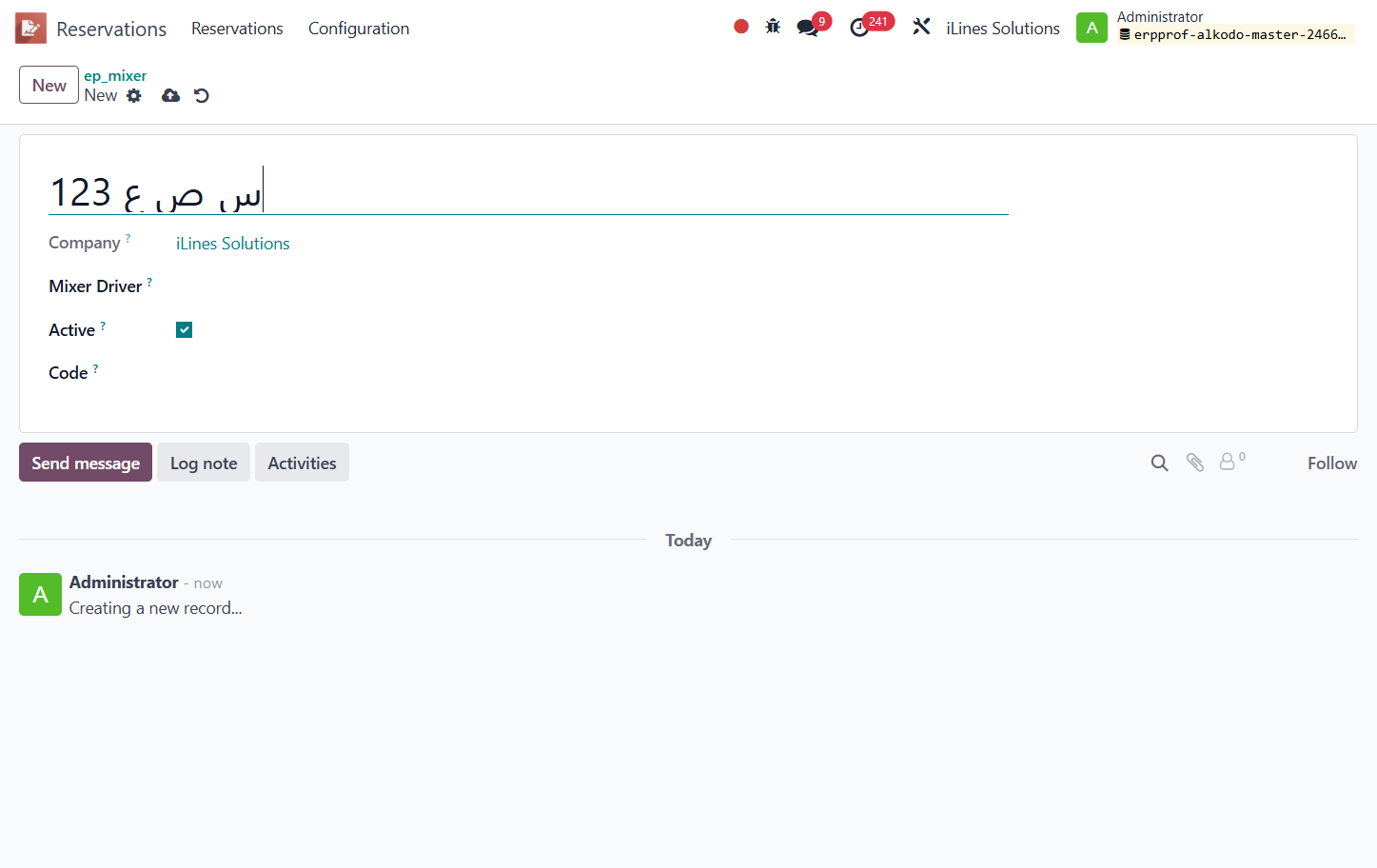Save record with the cloud upload icon
Viewport: 1377px width, 868px height.
click(x=170, y=95)
